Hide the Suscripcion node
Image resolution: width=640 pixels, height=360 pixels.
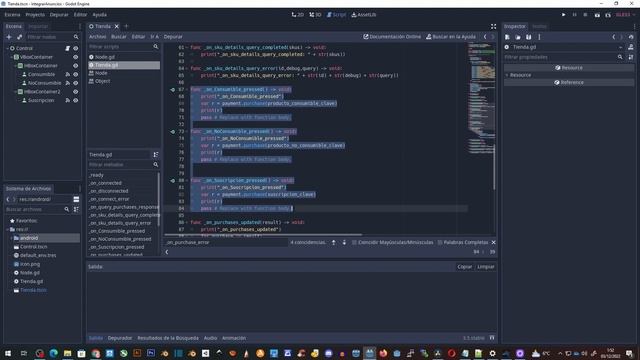tap(76, 100)
